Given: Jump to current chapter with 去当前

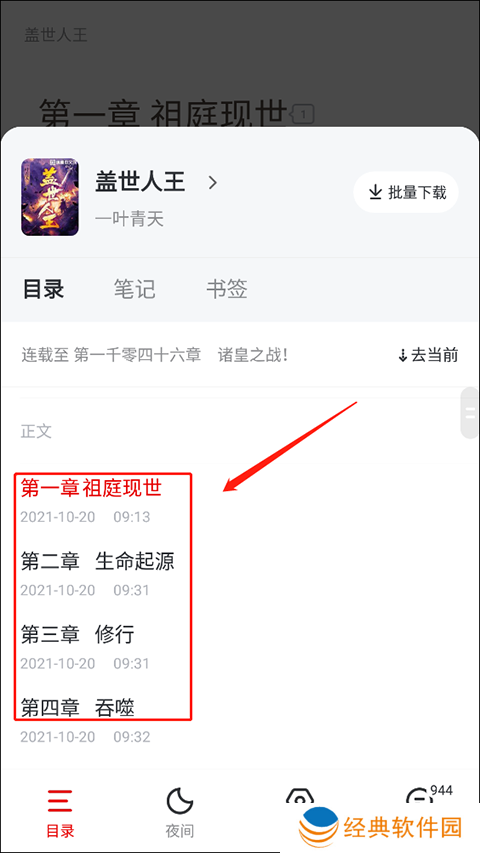Looking at the screenshot, I should tap(428, 355).
